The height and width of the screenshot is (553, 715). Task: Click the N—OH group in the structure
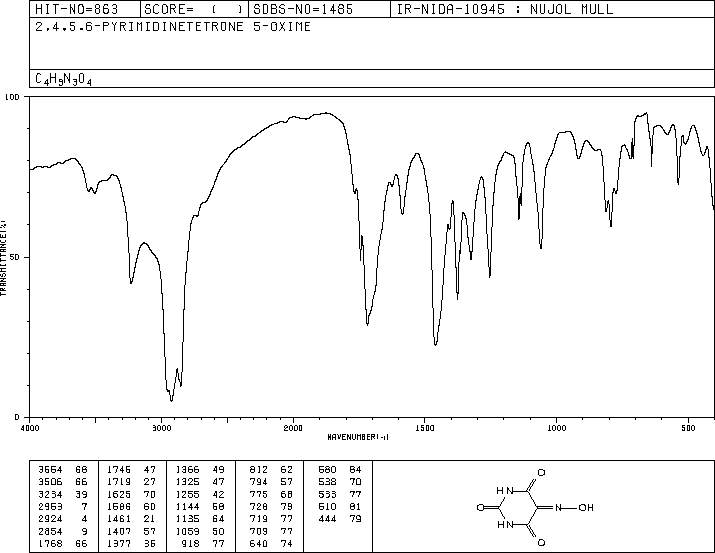coord(574,507)
